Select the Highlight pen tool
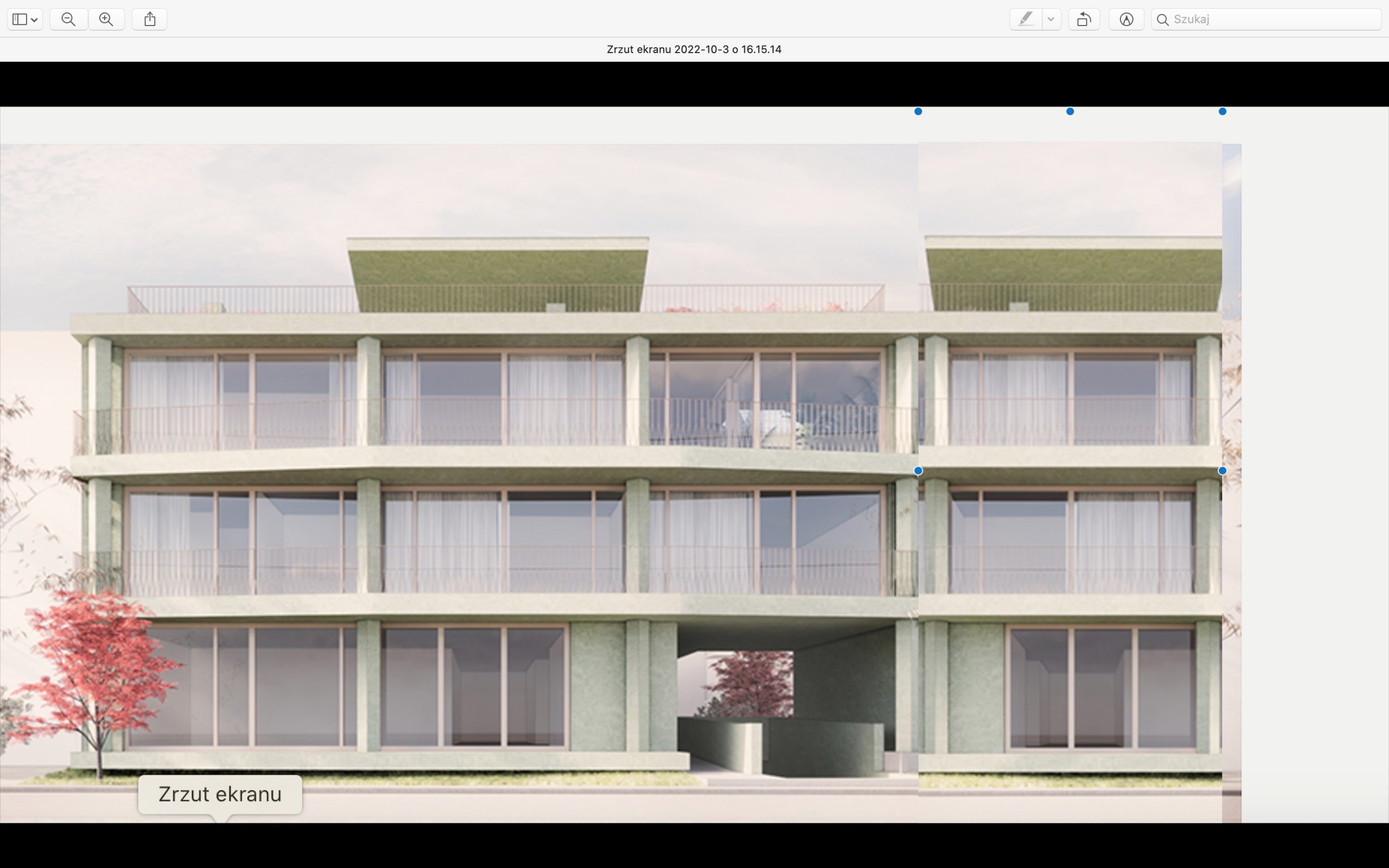1389x868 pixels. coord(1025,19)
